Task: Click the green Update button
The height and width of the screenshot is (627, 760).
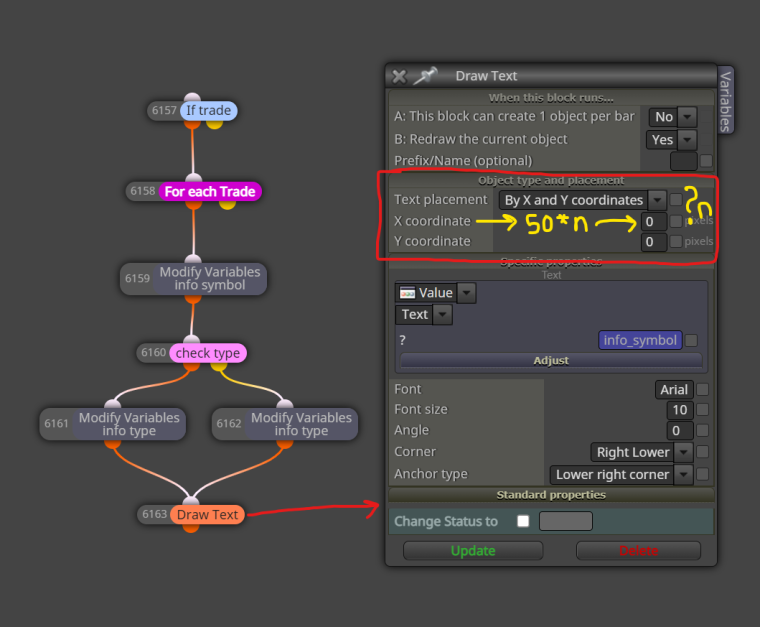Action: coord(473,551)
